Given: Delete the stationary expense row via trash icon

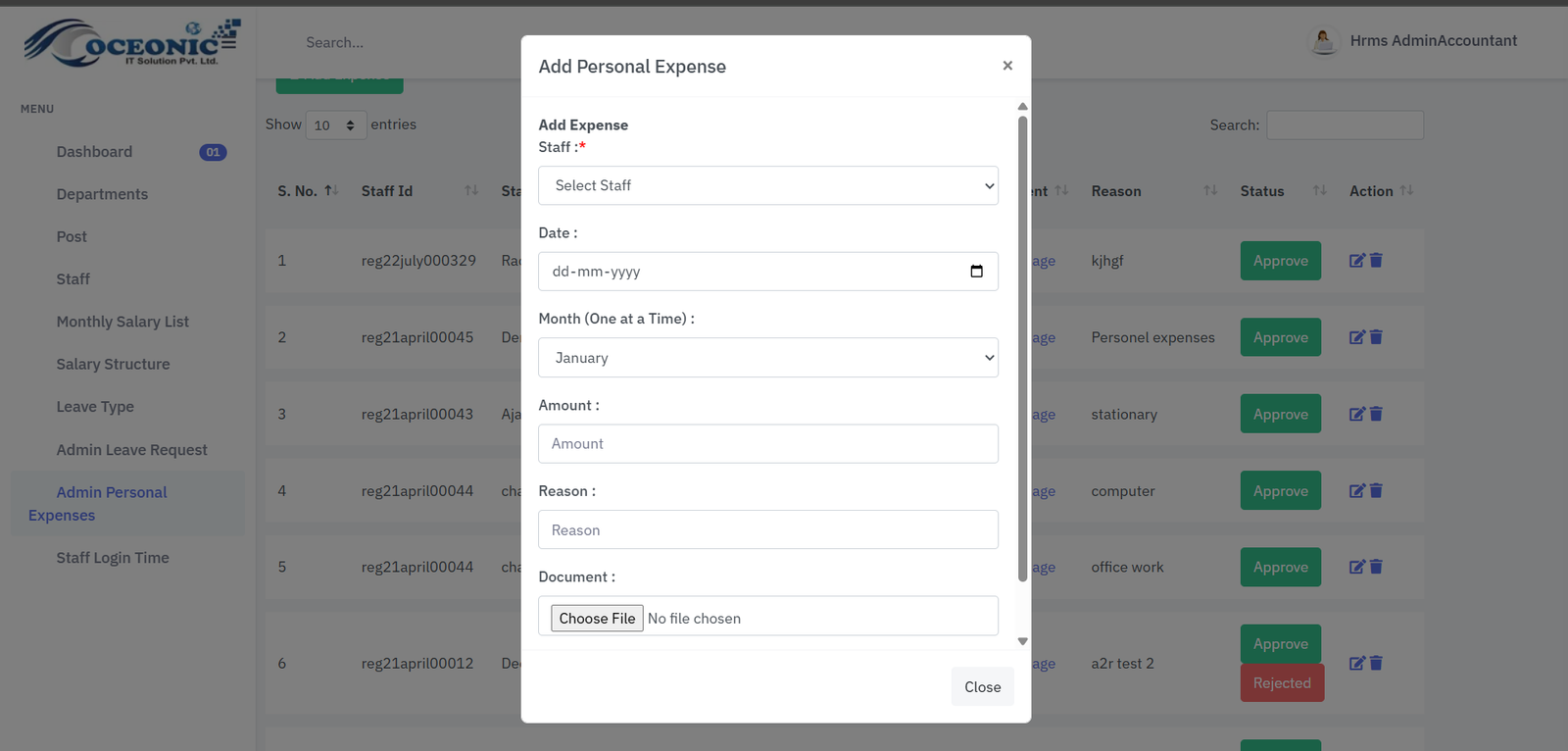Looking at the screenshot, I should pos(1376,415).
